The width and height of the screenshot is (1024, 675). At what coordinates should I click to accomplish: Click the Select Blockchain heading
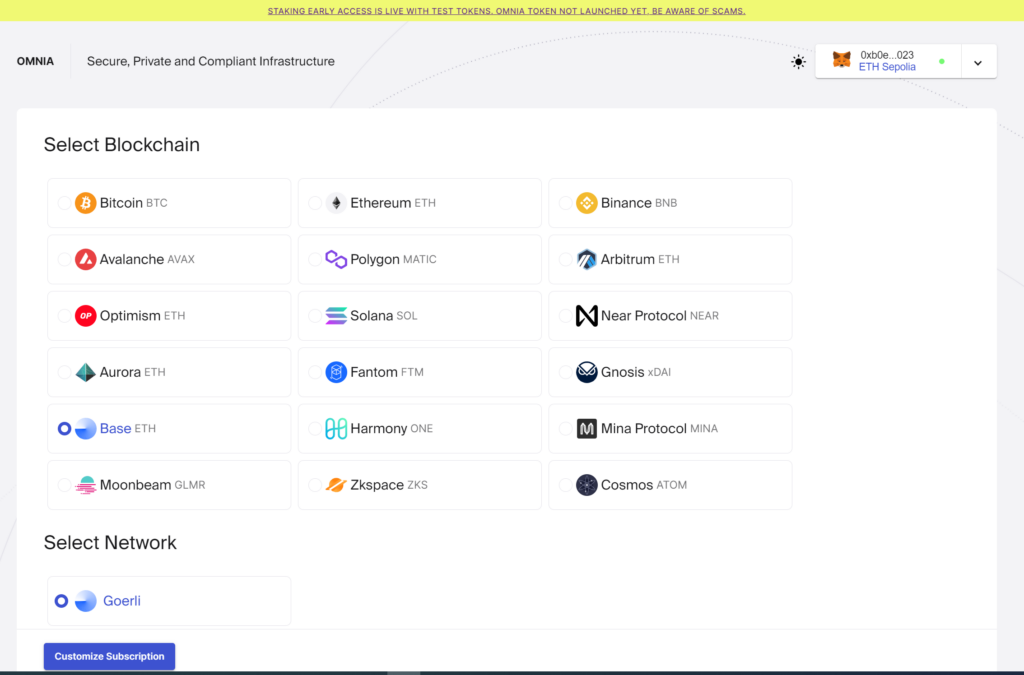[x=121, y=144]
